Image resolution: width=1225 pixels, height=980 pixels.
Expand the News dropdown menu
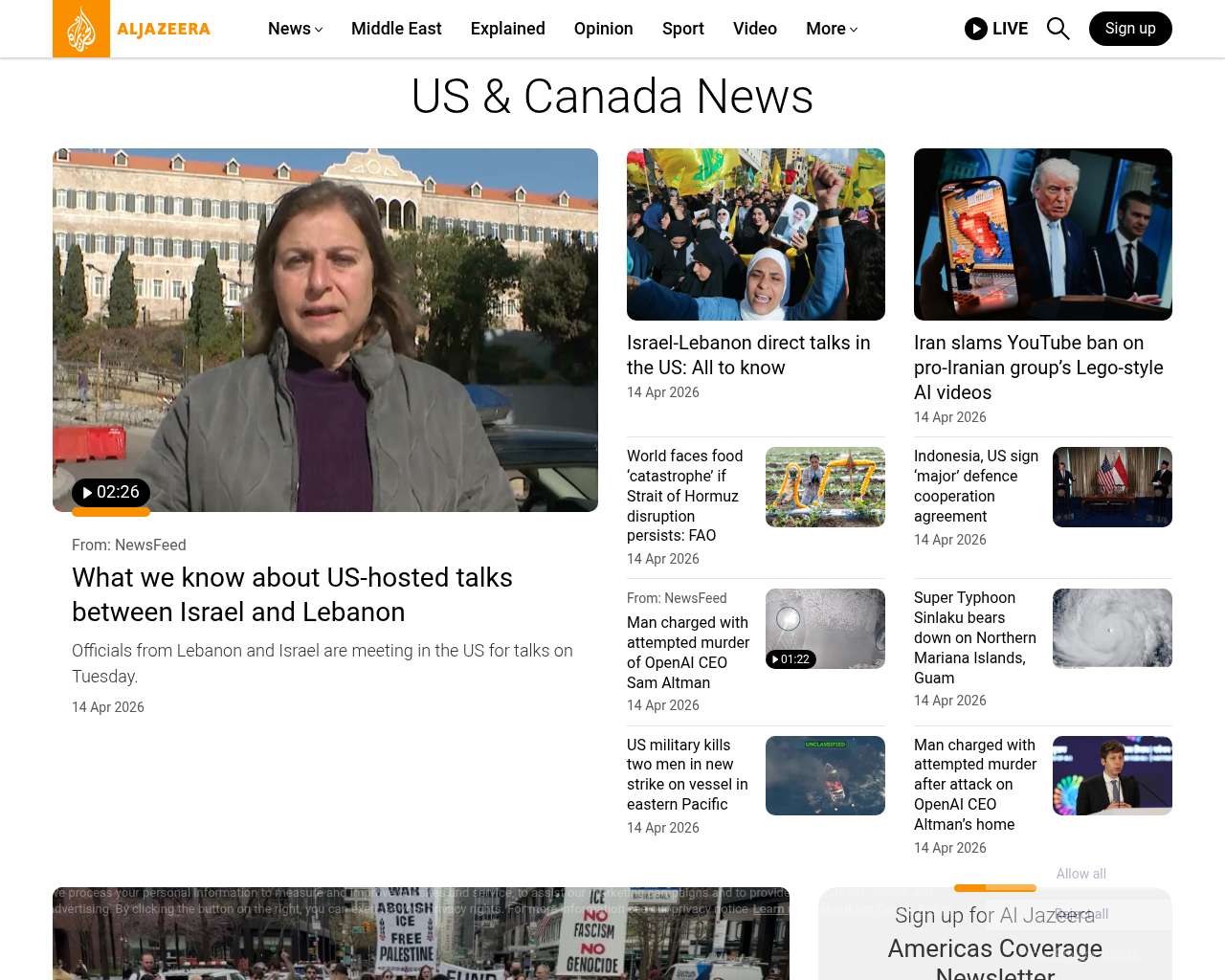(295, 29)
